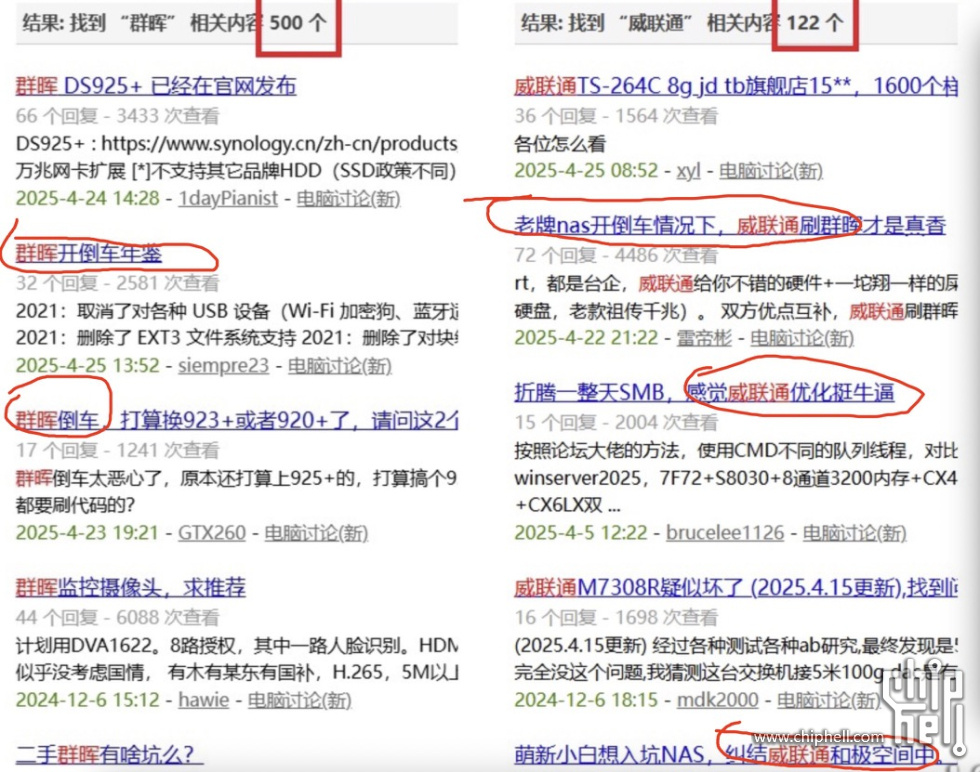Click the date 2024-12-6 15:12

(x=88, y=699)
